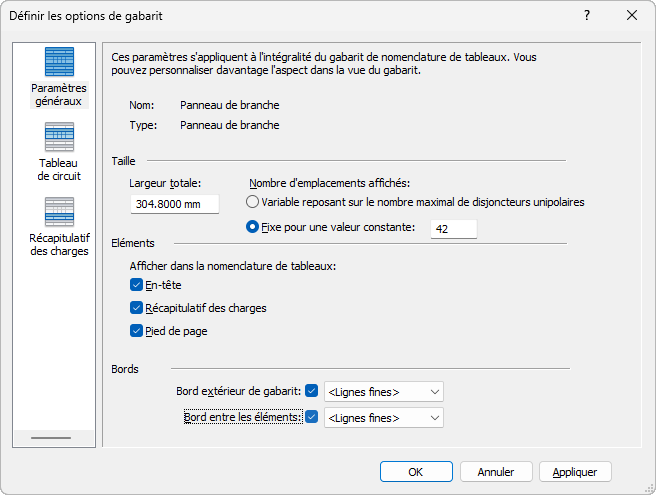Uncheck Récapitulatif des charges checkbox
The height and width of the screenshot is (495, 656).
[x=137, y=308]
